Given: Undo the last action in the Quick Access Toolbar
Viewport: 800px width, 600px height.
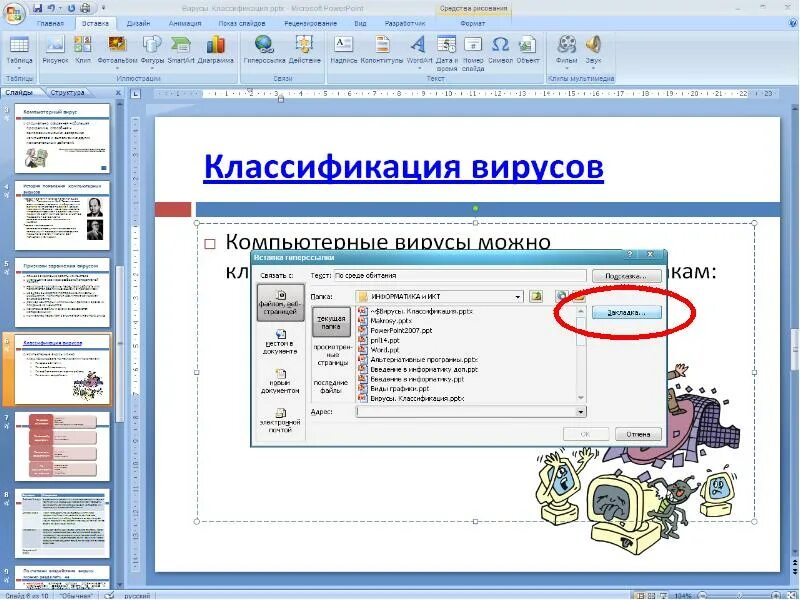Looking at the screenshot, I should point(52,8).
